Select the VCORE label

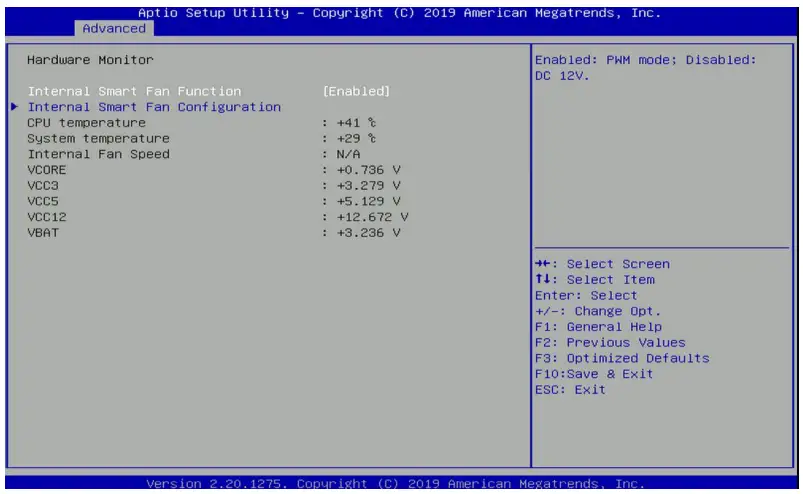pyautogui.click(x=47, y=170)
